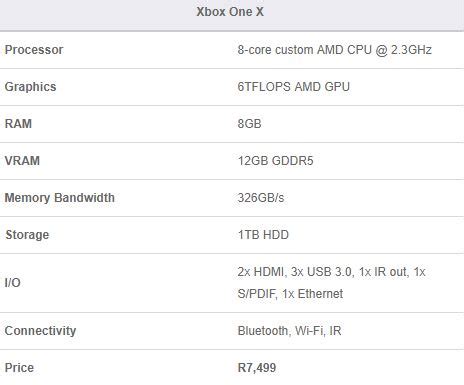
Task: Click the 2x HDMI ports text line
Action: click(x=332, y=272)
